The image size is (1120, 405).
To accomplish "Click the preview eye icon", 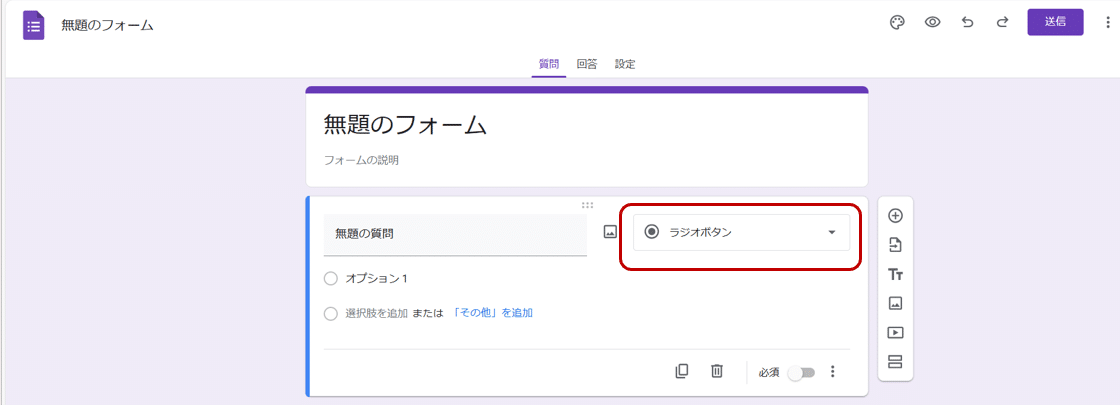I will [932, 22].
